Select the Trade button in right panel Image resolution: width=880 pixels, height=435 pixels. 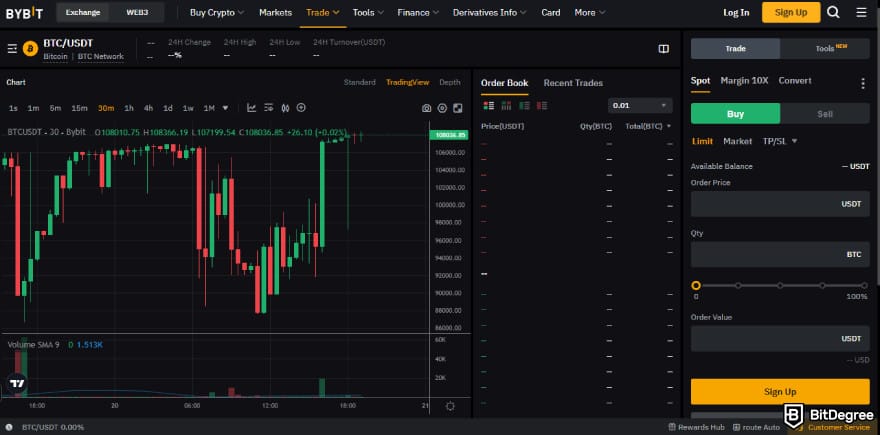pos(735,49)
